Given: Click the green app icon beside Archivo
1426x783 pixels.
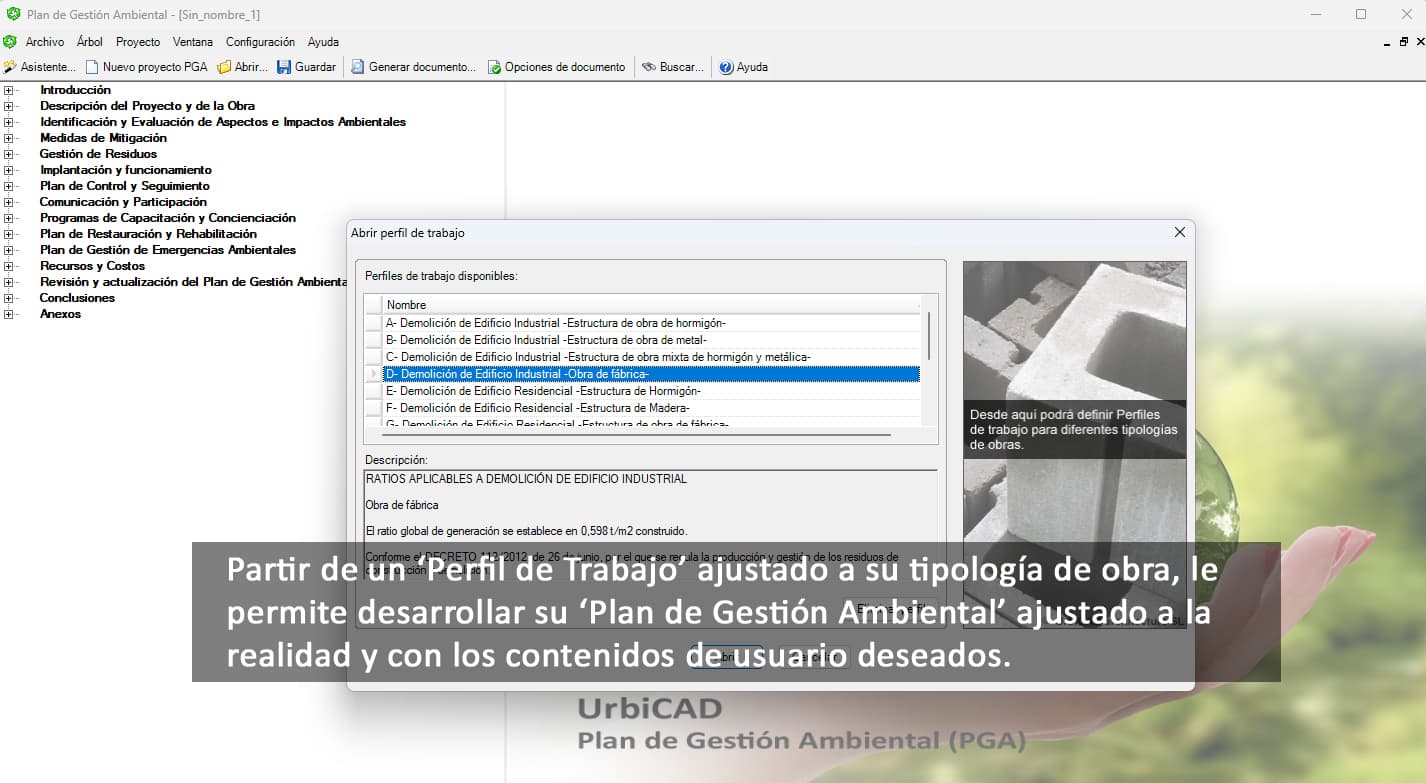Looking at the screenshot, I should [10, 42].
